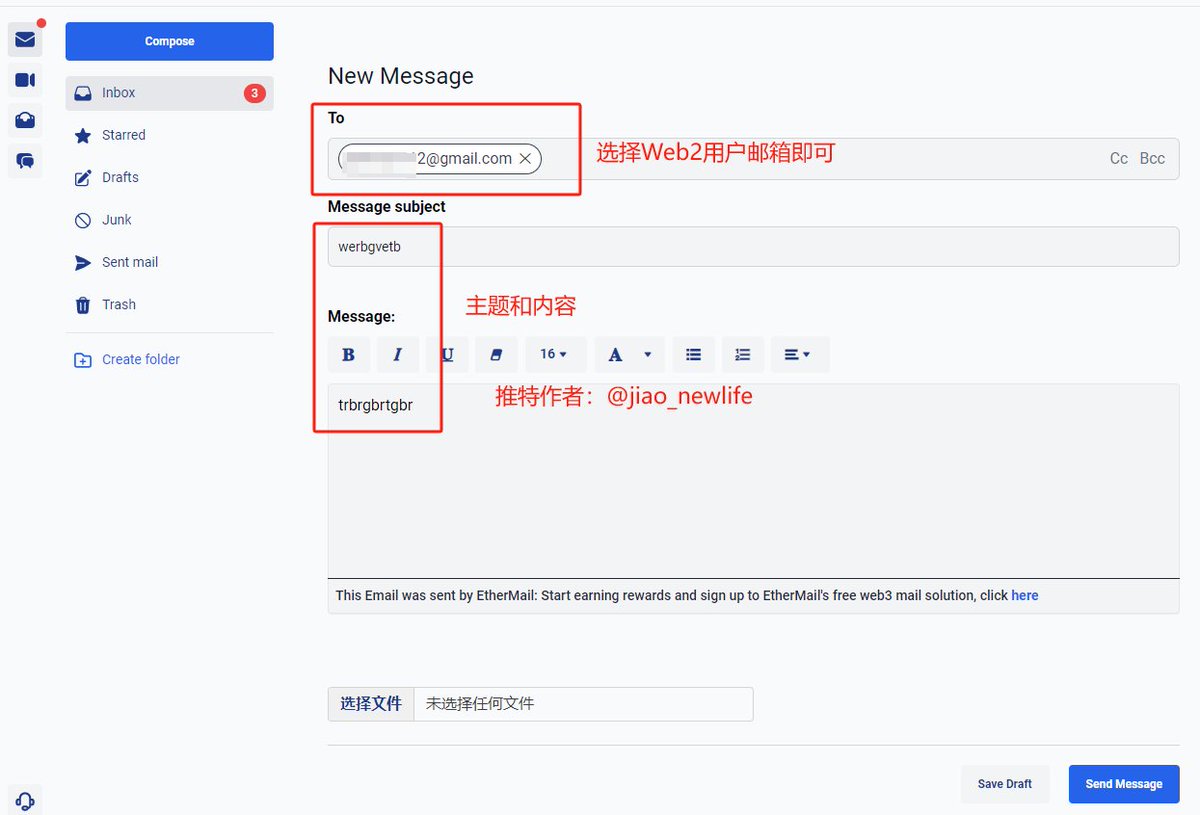Screen dimensions: 1200x815
Task: Click the Compose button
Action: pos(169,41)
